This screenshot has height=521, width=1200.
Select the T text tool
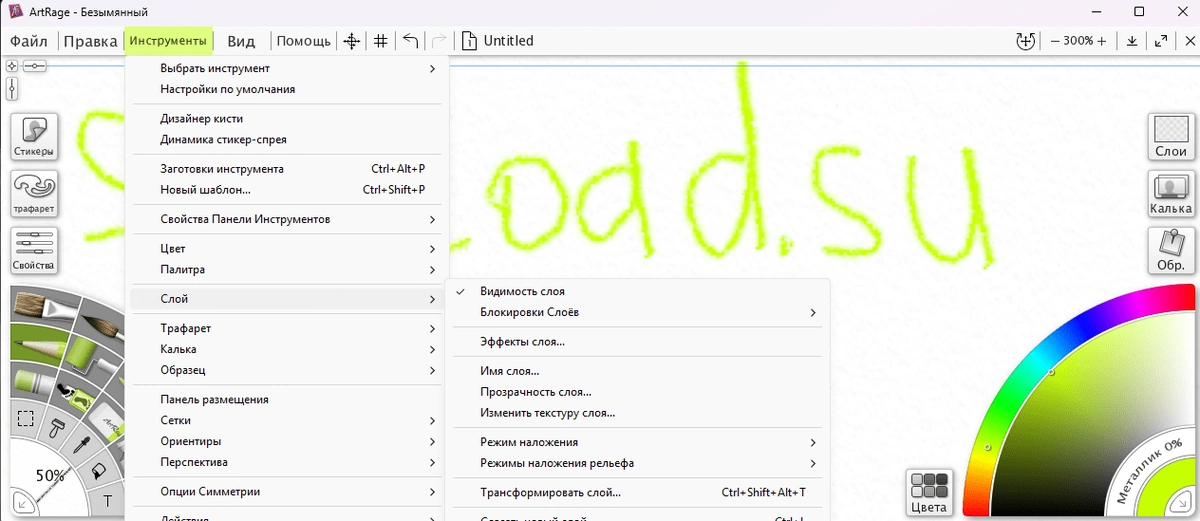107,500
